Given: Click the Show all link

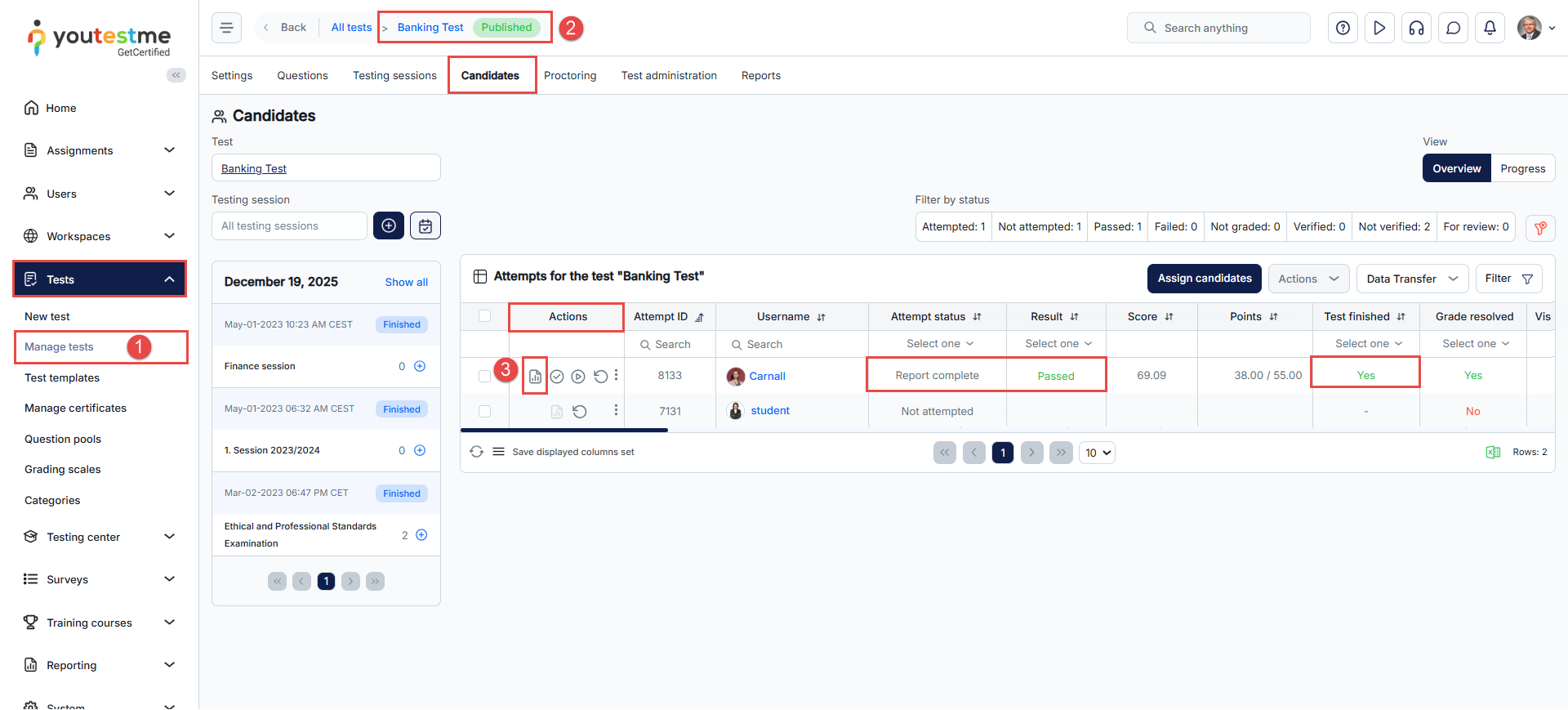Looking at the screenshot, I should (406, 283).
